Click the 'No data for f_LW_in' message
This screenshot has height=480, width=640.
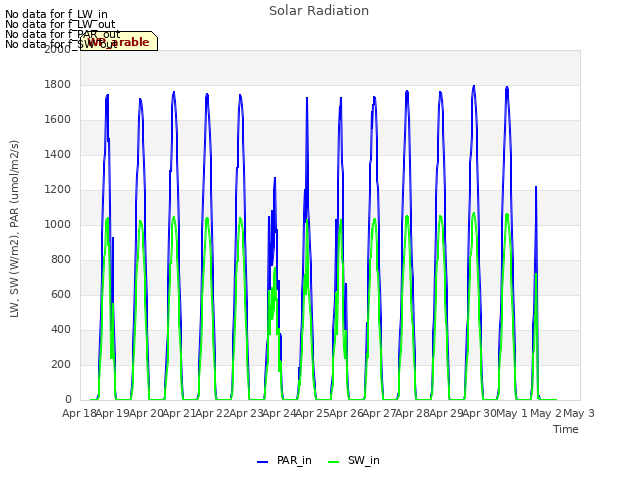pos(56,14)
